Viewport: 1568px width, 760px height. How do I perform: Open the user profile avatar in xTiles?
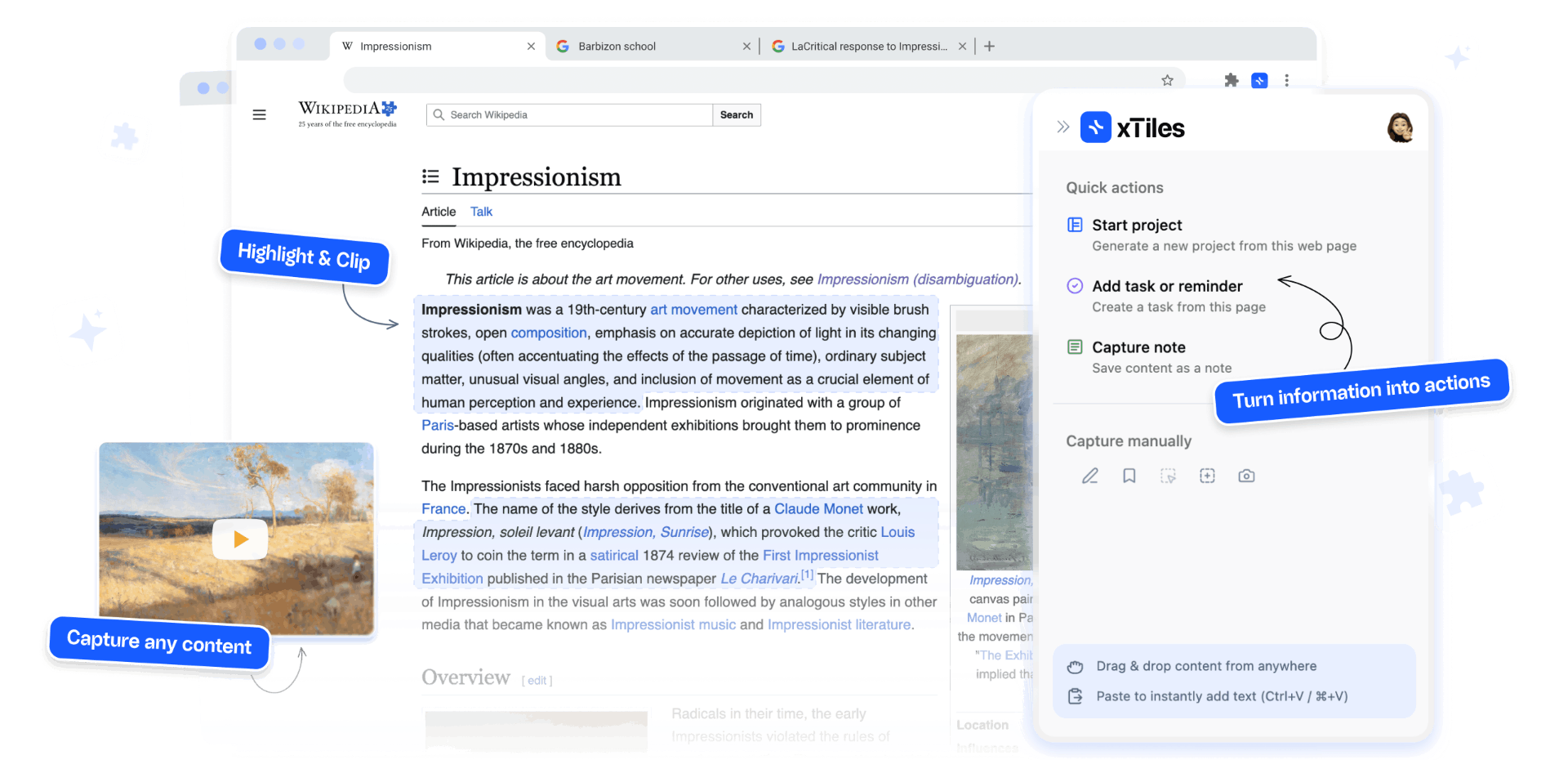(x=1400, y=127)
